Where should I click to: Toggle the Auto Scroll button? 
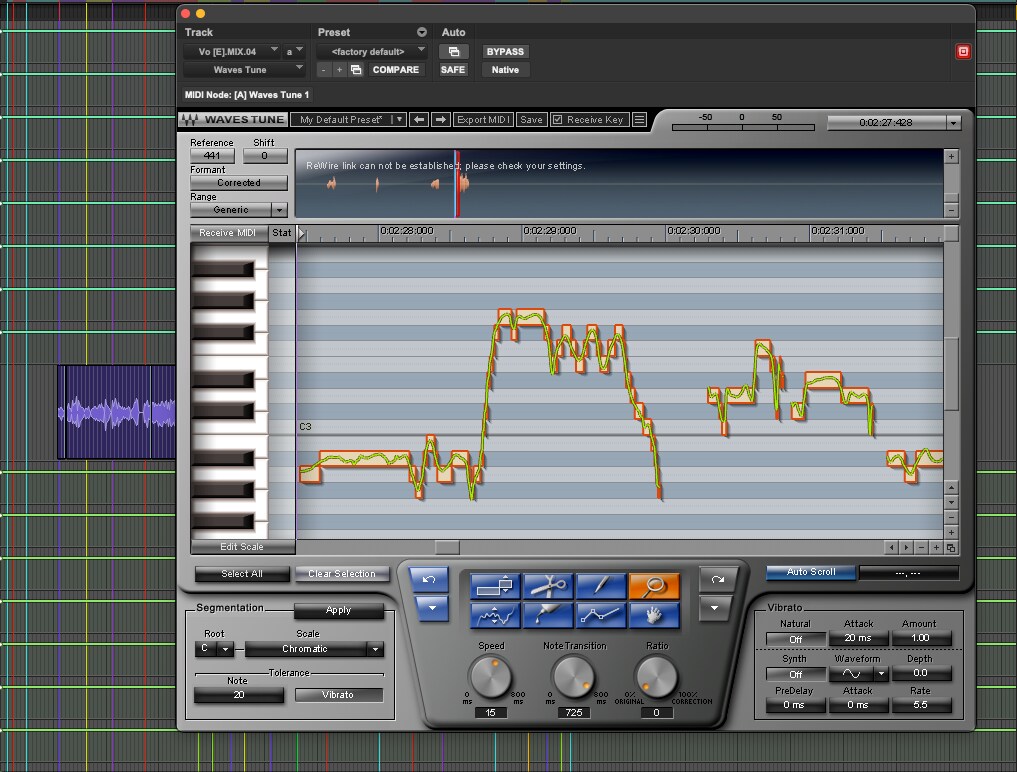pyautogui.click(x=811, y=572)
